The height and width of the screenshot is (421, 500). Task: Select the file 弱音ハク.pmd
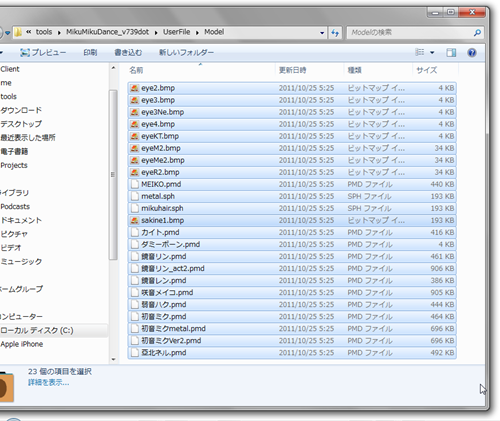click(292, 304)
